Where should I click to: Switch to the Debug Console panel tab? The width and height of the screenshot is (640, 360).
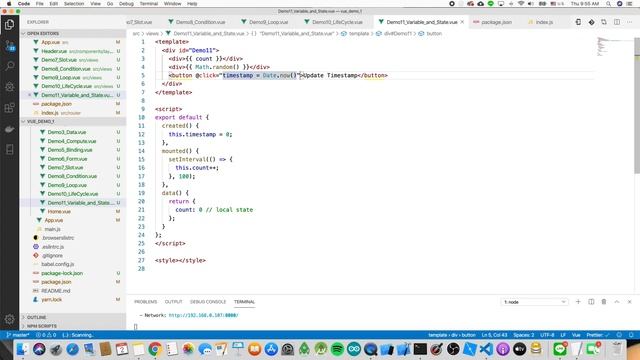208,302
